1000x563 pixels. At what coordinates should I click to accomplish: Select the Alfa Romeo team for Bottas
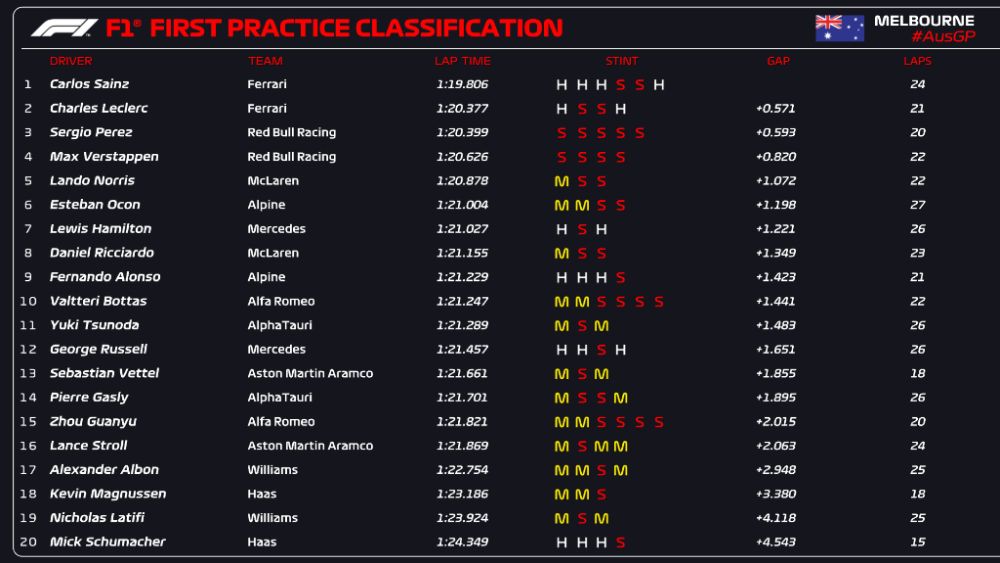(281, 301)
